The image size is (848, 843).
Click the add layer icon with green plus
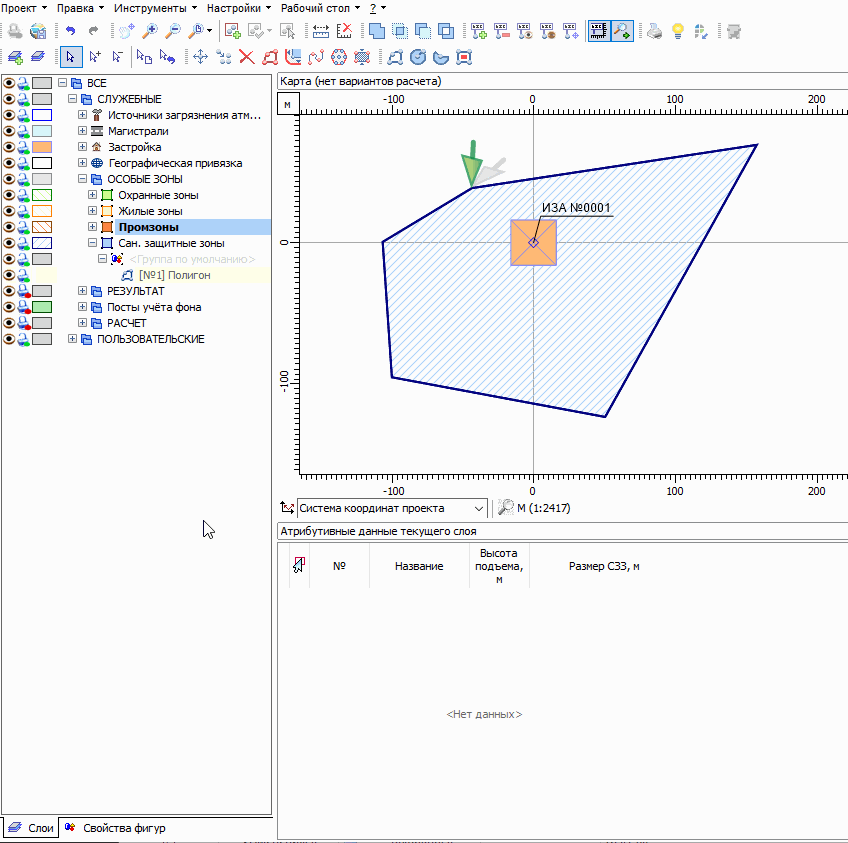(16, 57)
